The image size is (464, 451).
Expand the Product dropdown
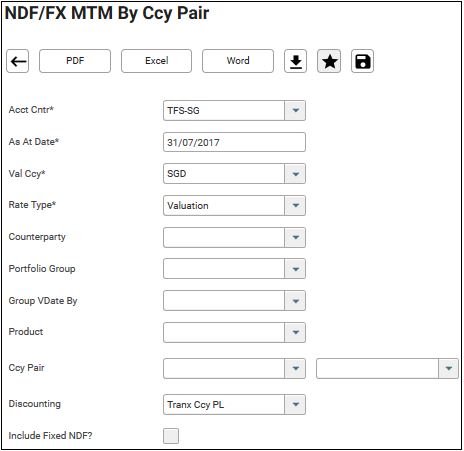pyautogui.click(x=295, y=332)
